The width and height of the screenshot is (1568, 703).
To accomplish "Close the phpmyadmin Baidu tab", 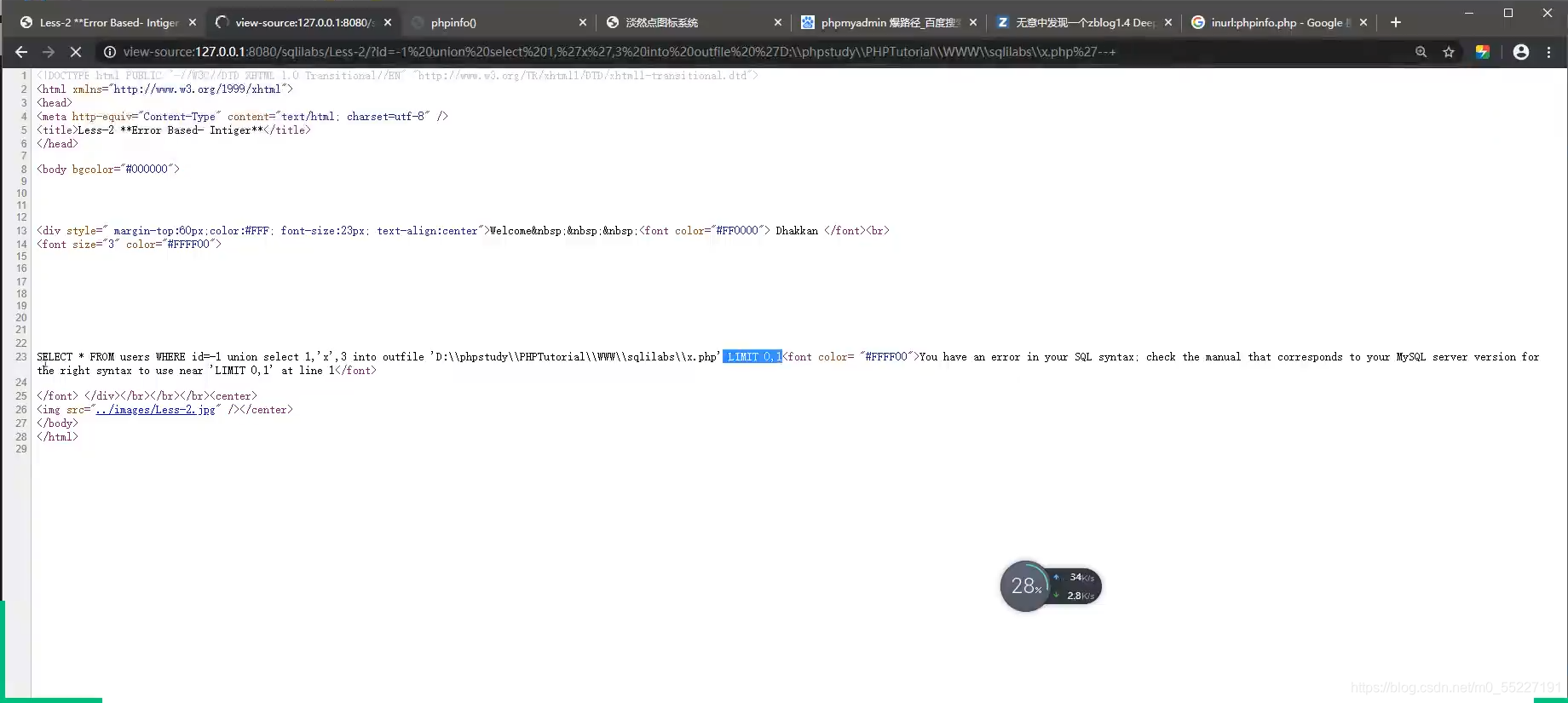I will (x=973, y=23).
